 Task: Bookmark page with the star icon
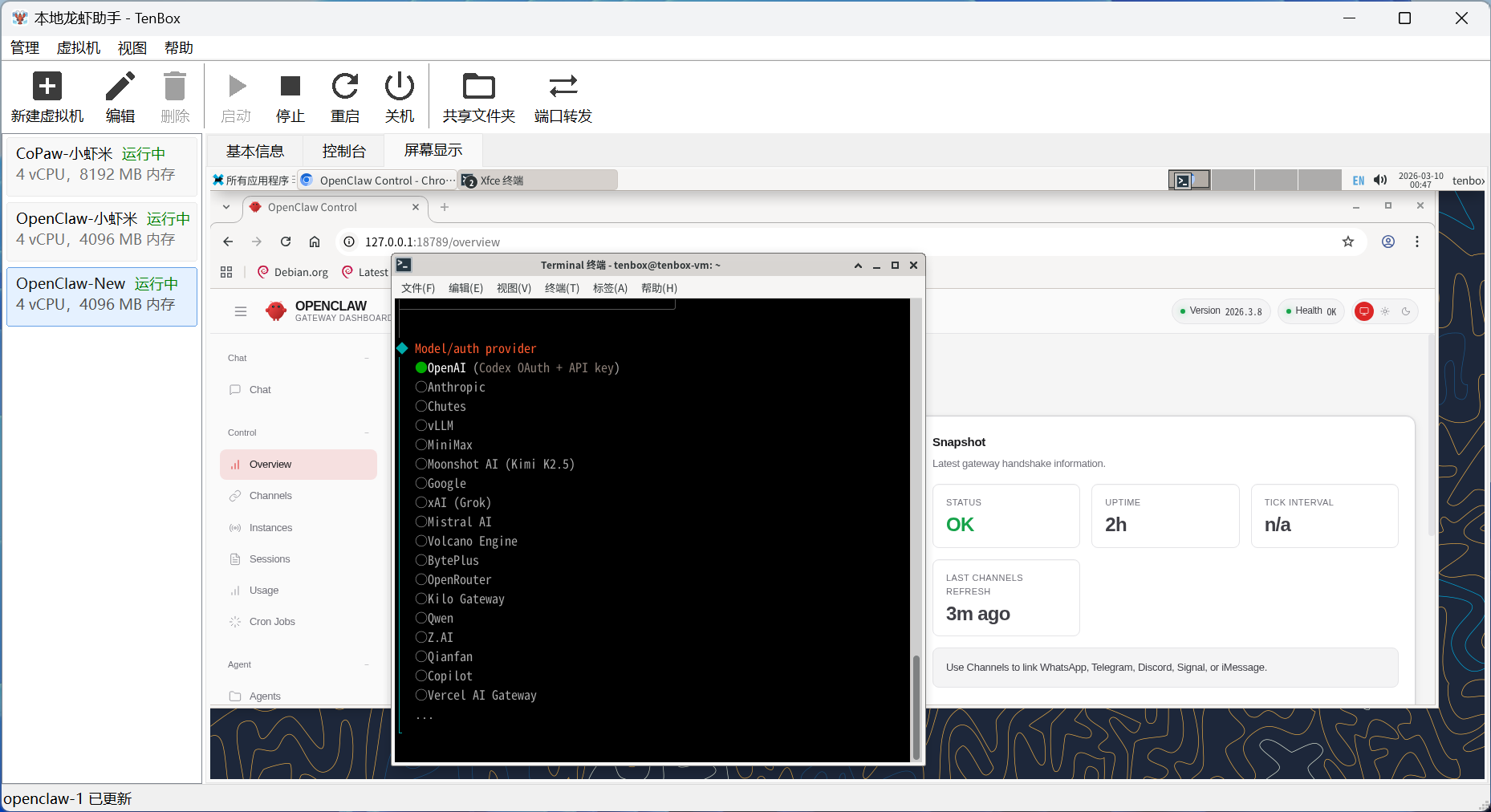[x=1348, y=242]
